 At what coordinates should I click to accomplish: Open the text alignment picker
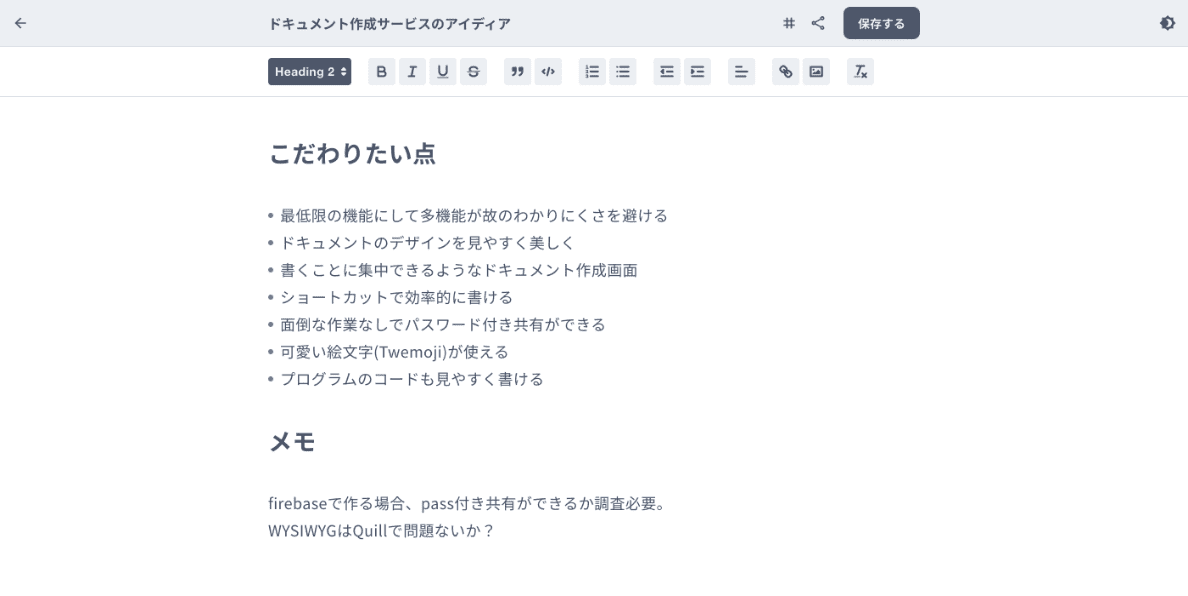pyautogui.click(x=741, y=72)
